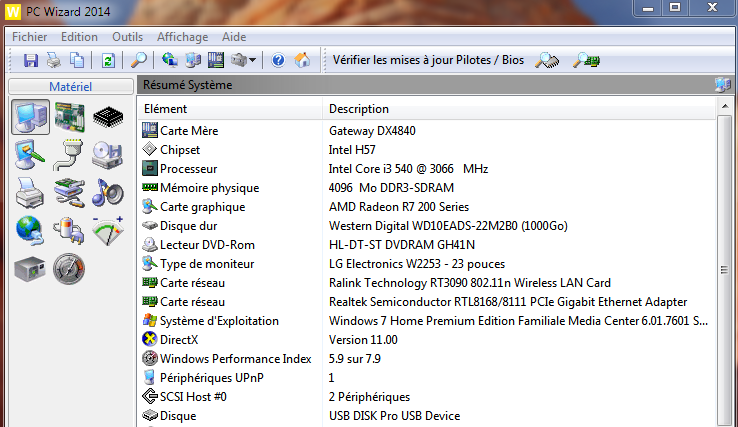Click the Refresh toolbar icon
738x427 pixels.
[108, 60]
